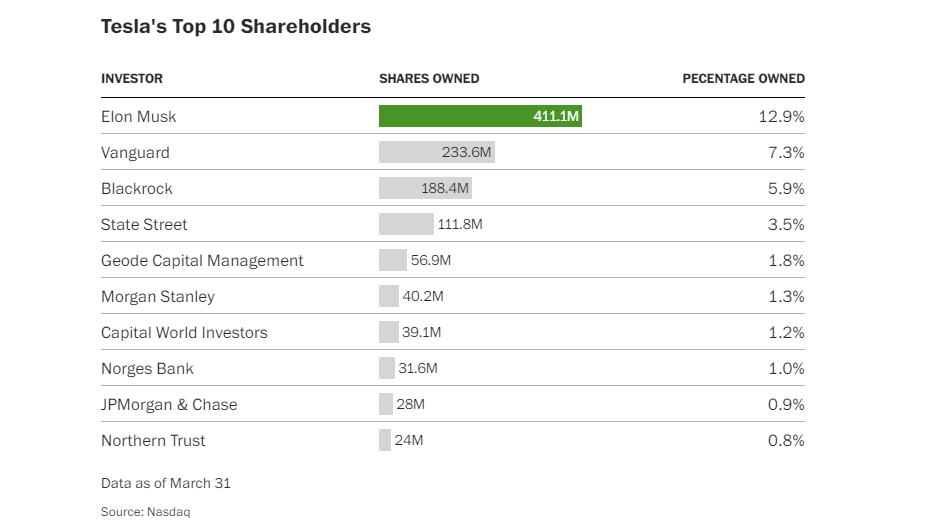
Task: Click the Data as of March 31 note
Action: (x=166, y=483)
